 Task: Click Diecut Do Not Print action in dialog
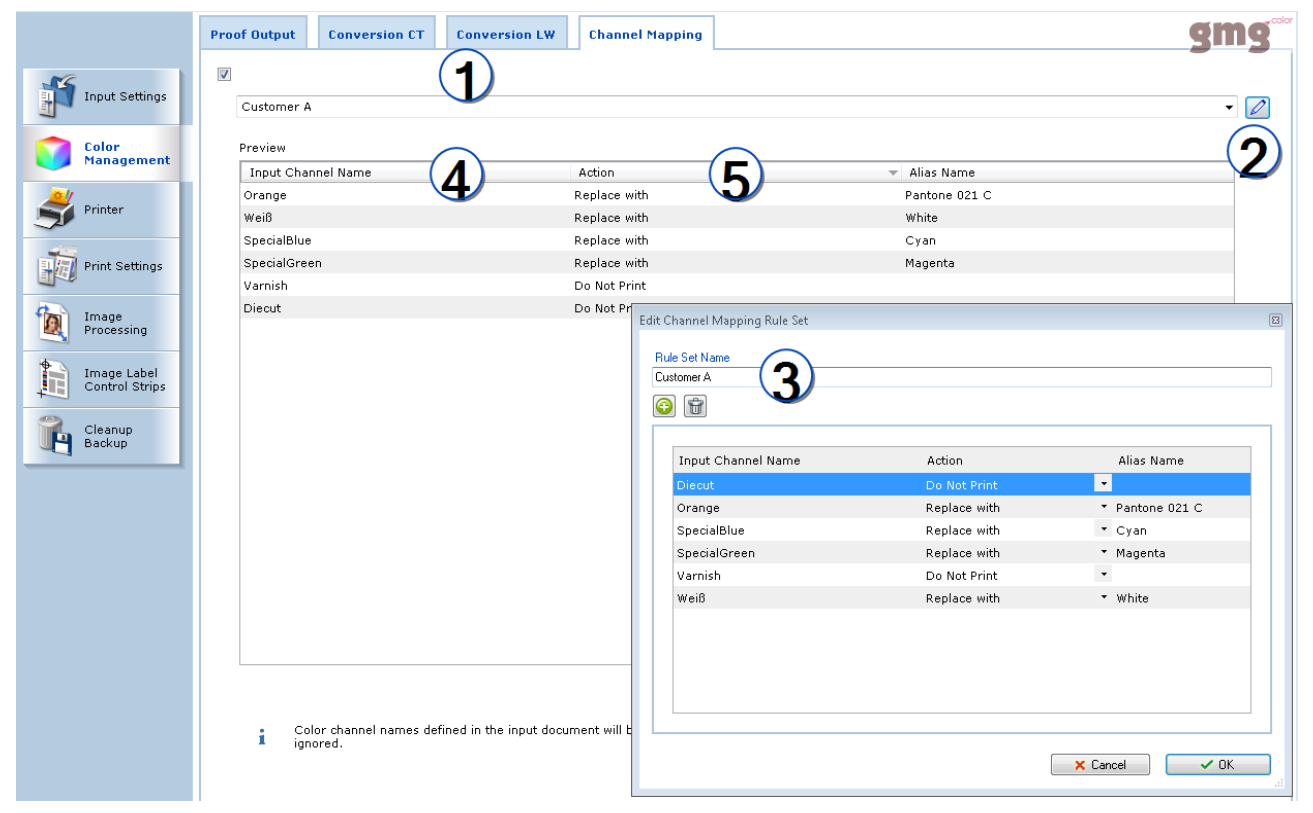click(x=961, y=484)
